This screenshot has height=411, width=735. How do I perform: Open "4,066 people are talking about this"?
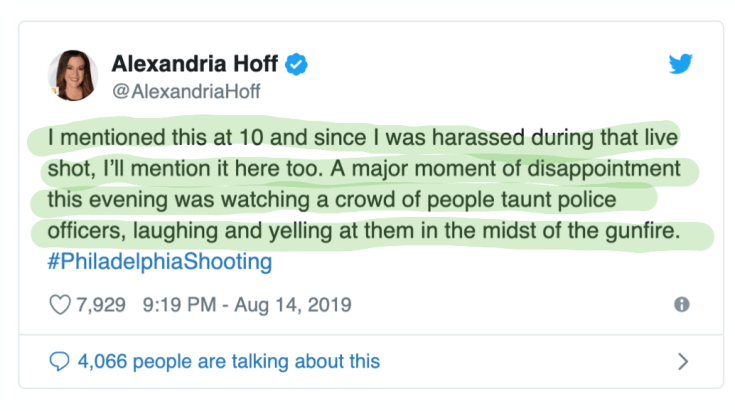pos(229,360)
